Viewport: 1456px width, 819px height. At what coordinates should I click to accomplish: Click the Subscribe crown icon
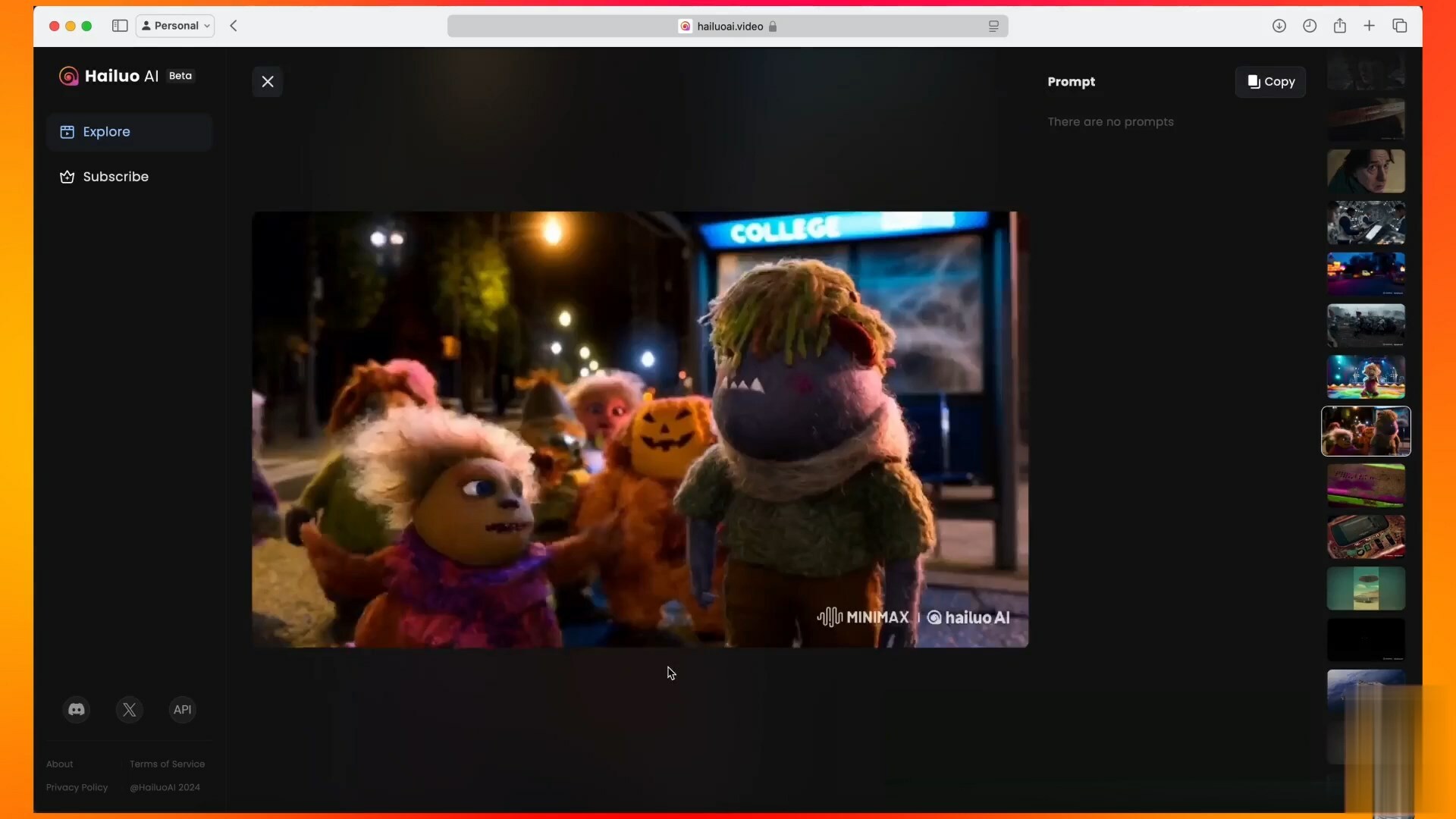(67, 177)
